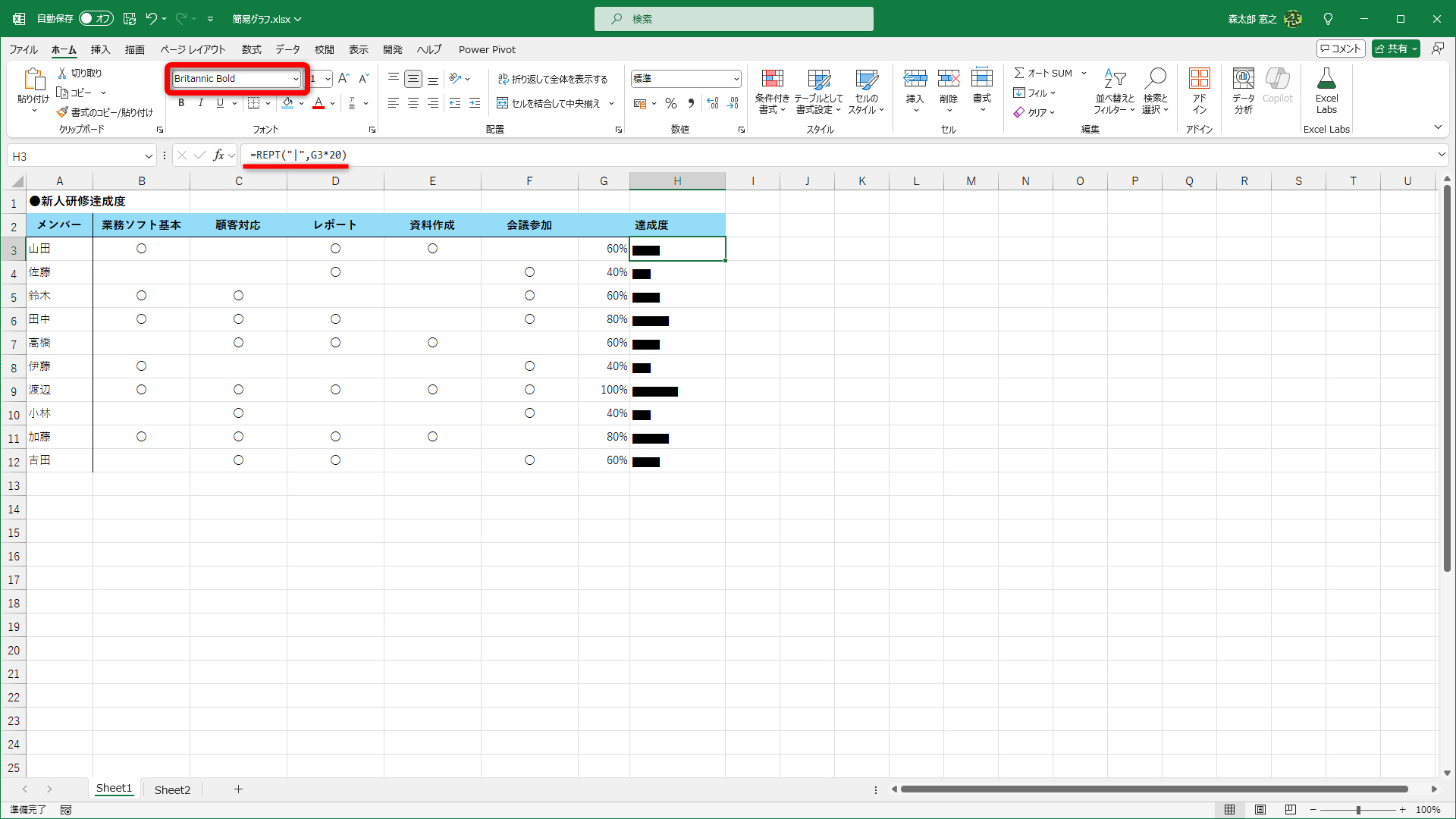Click the Comments button

tap(1341, 49)
